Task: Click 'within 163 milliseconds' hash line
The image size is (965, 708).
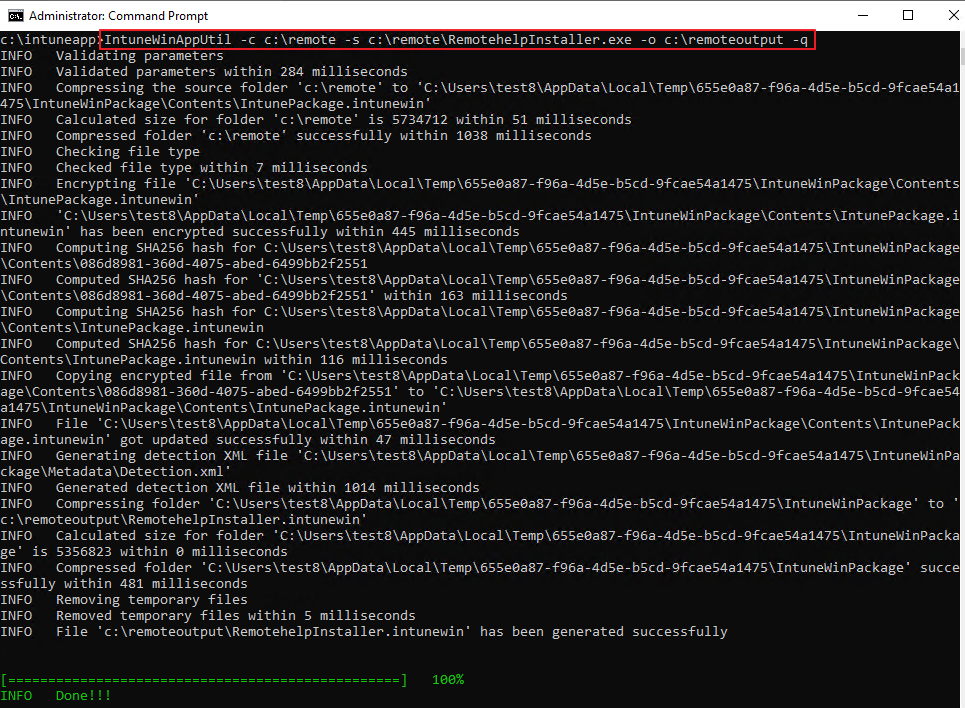Action: point(475,296)
